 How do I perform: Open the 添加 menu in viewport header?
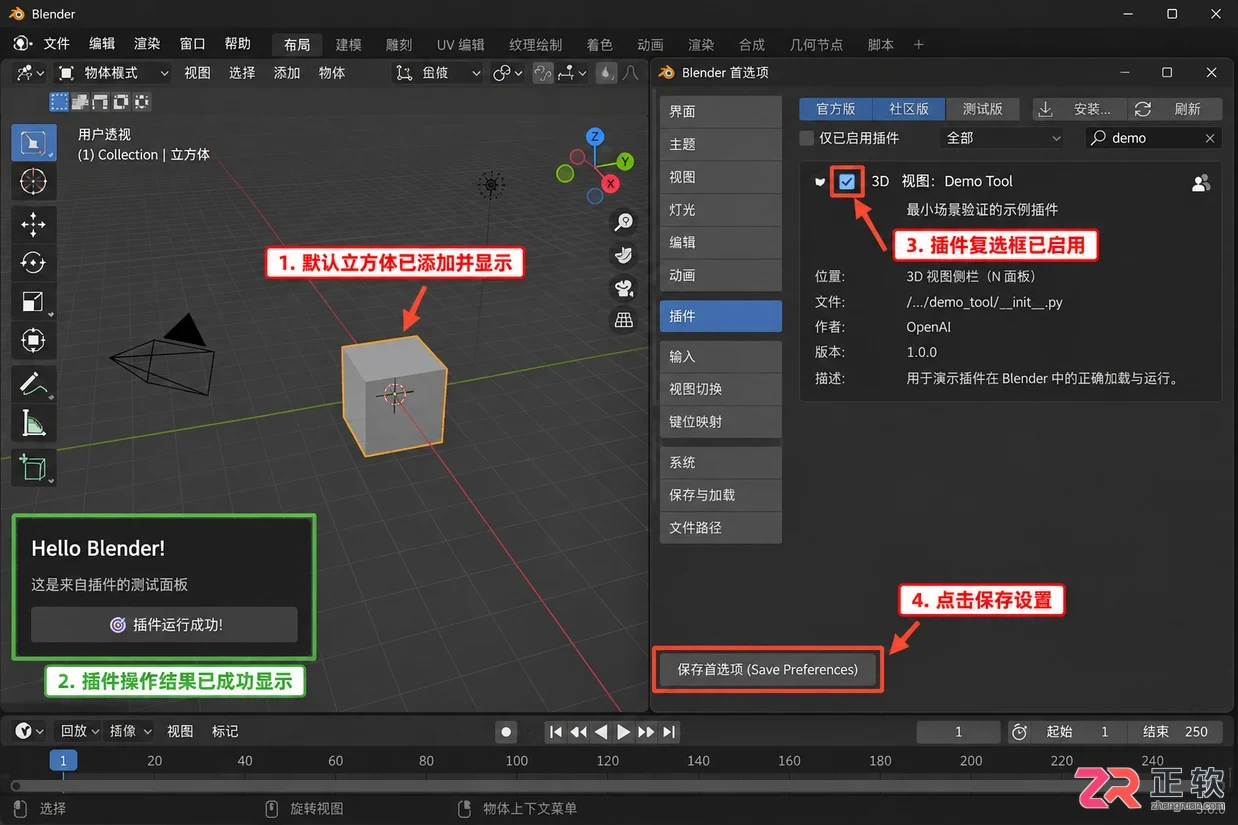point(287,72)
